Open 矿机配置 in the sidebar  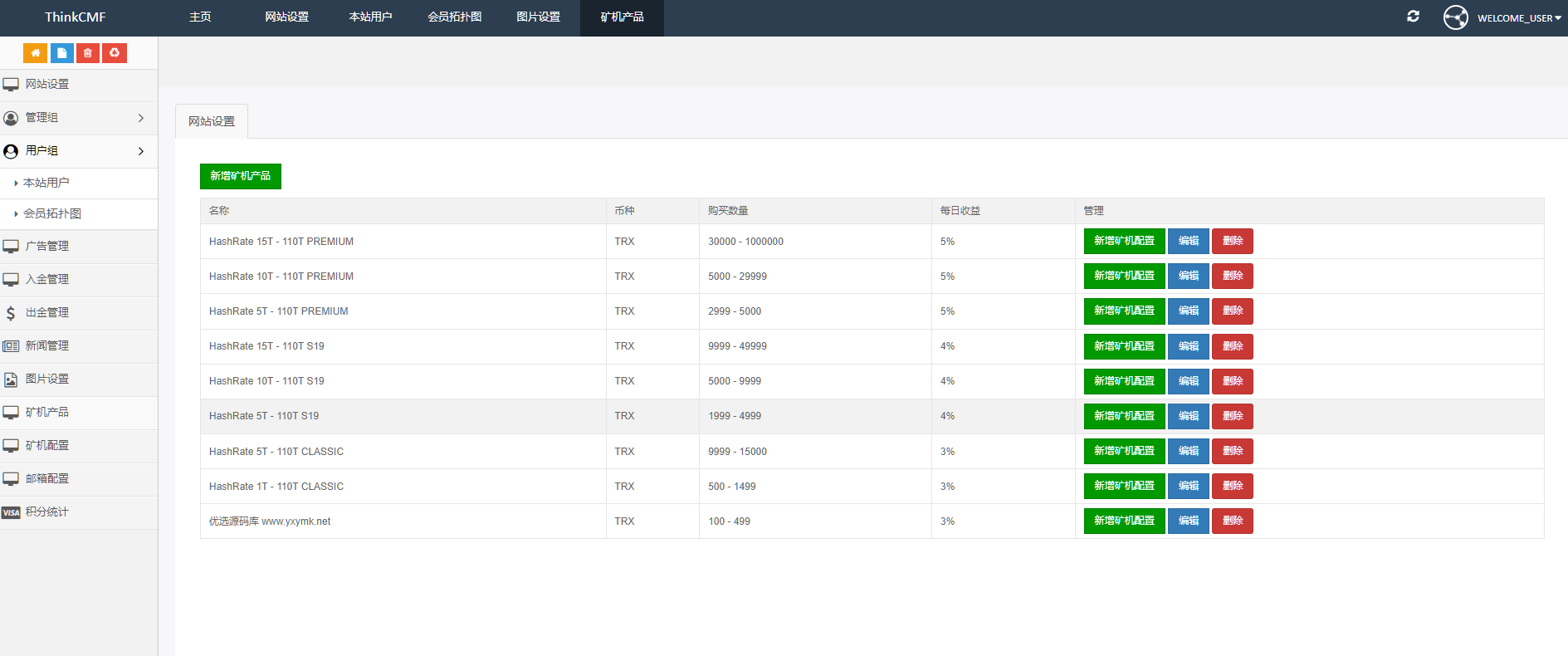[x=79, y=446]
